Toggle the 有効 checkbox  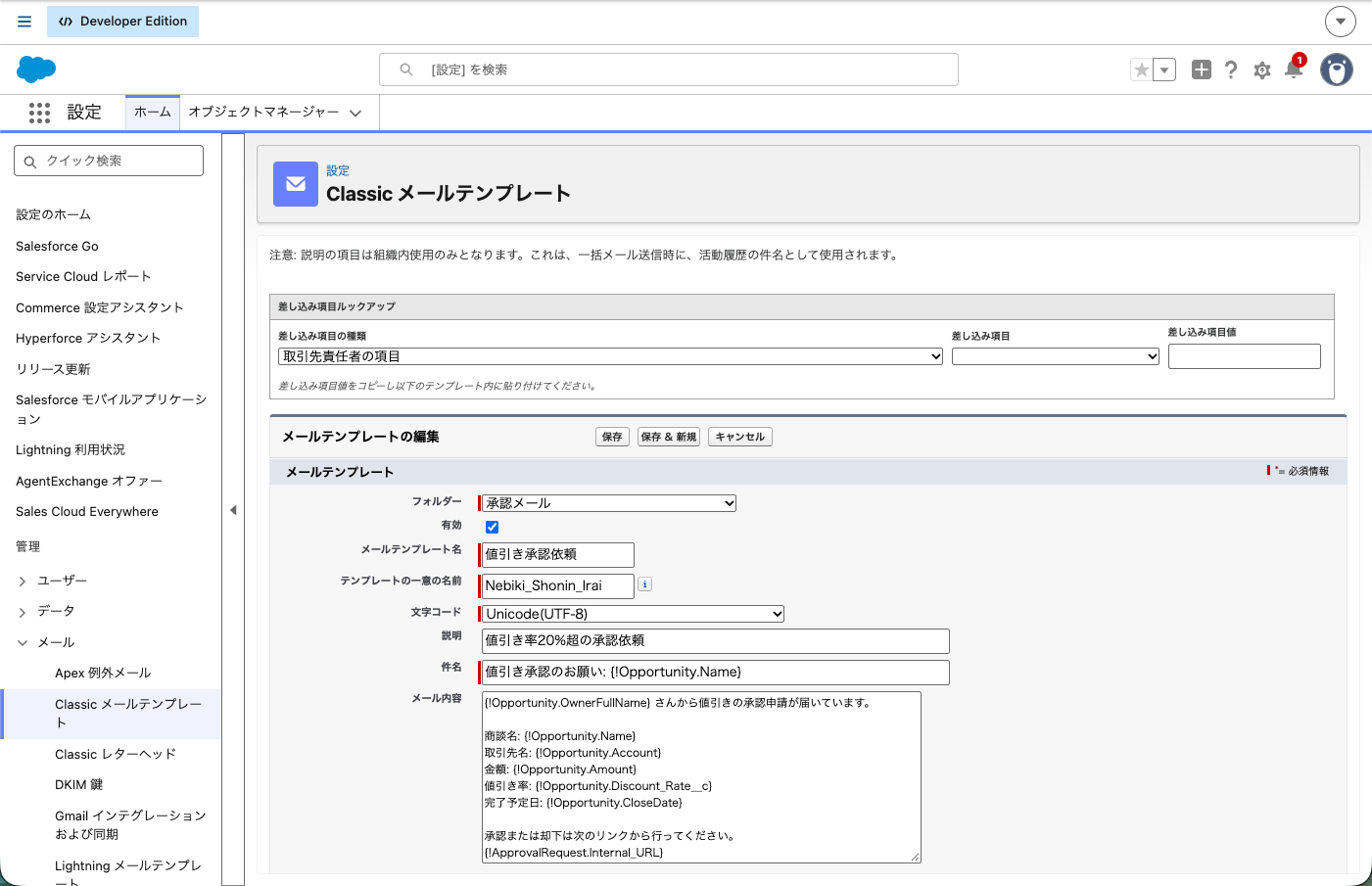(x=493, y=527)
